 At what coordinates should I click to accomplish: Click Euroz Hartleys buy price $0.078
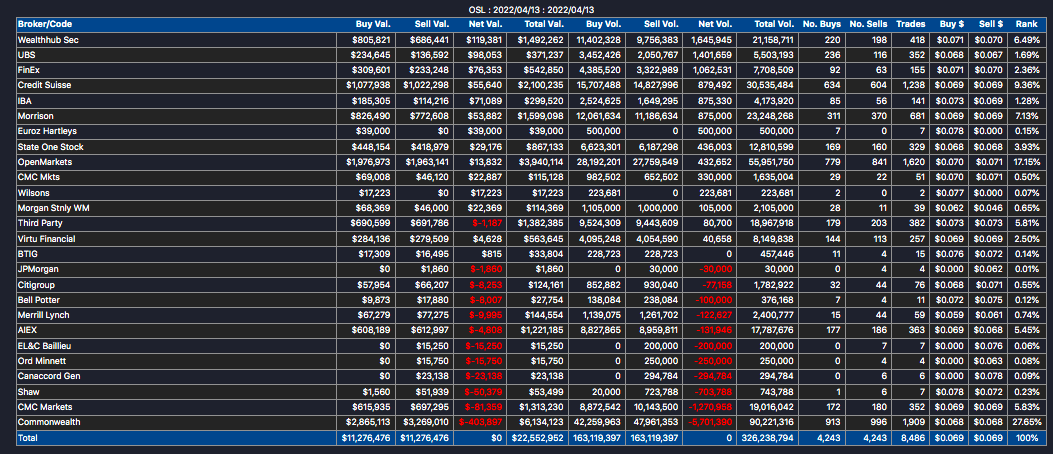point(950,132)
